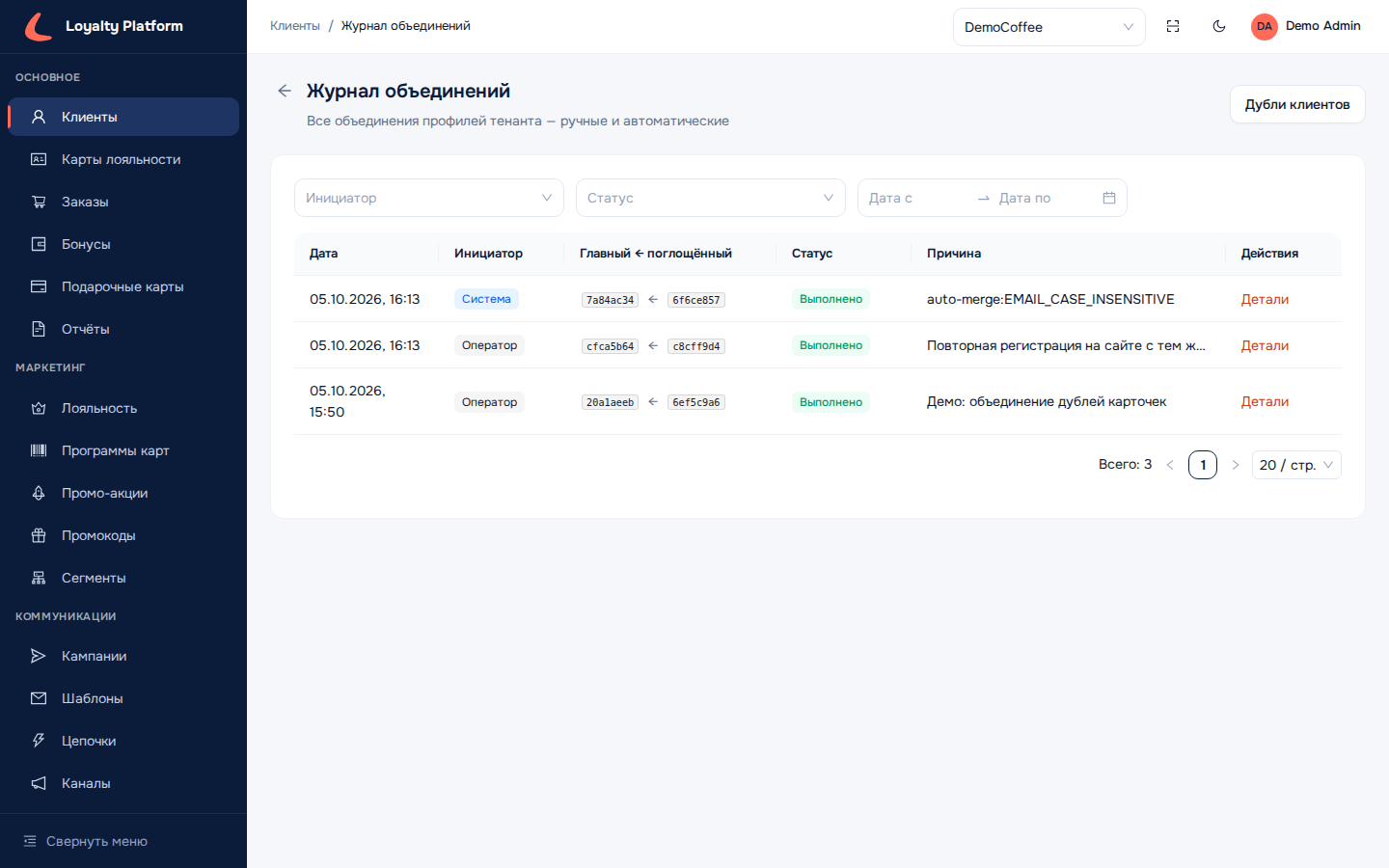
Task: Open Подарочные карты in sidebar
Action: tap(123, 286)
